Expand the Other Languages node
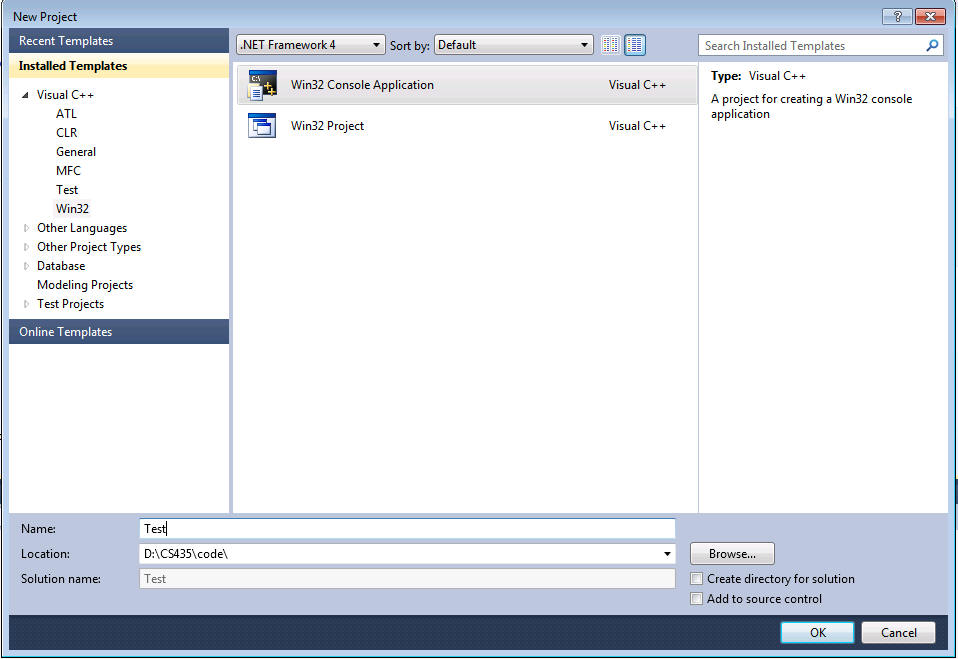Image resolution: width=958 pixels, height=659 pixels. point(26,228)
